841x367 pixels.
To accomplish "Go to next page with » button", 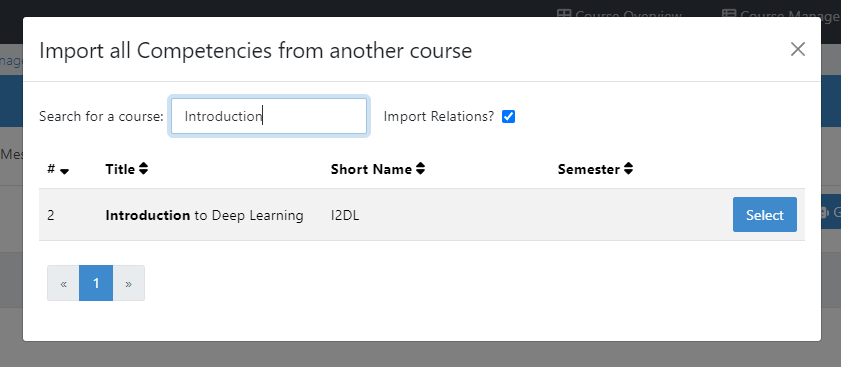I will pos(129,283).
